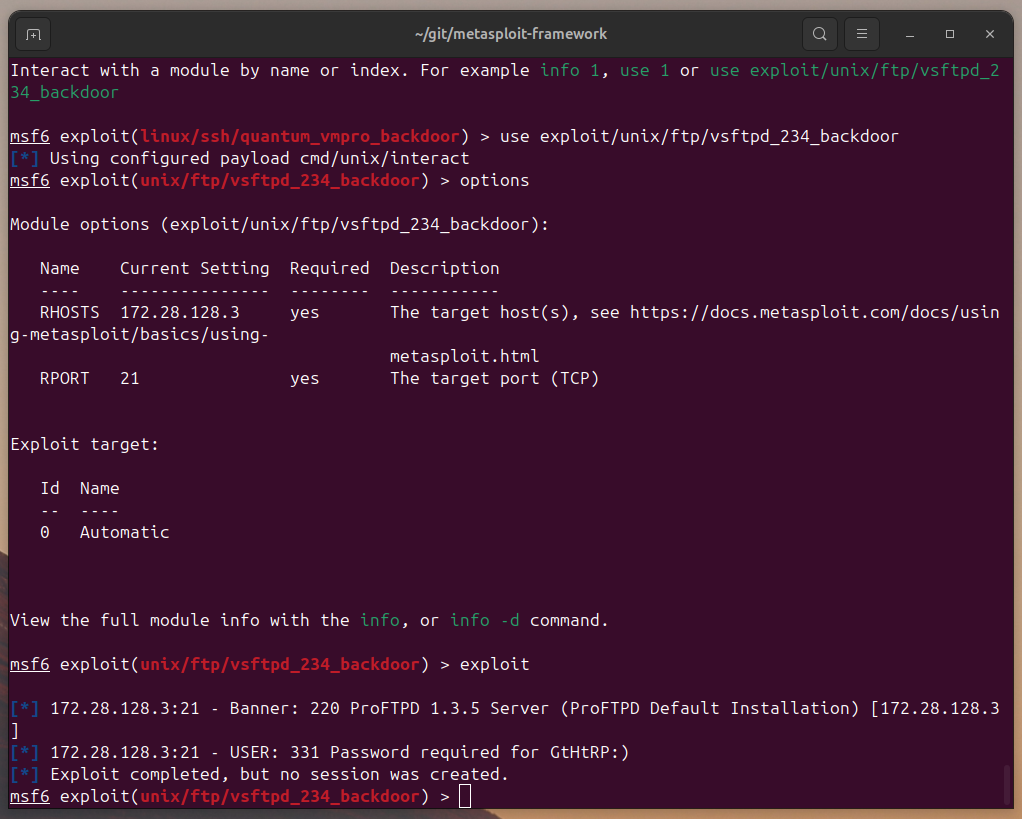Minimize the terminal window
This screenshot has width=1022, height=819.
(x=910, y=34)
